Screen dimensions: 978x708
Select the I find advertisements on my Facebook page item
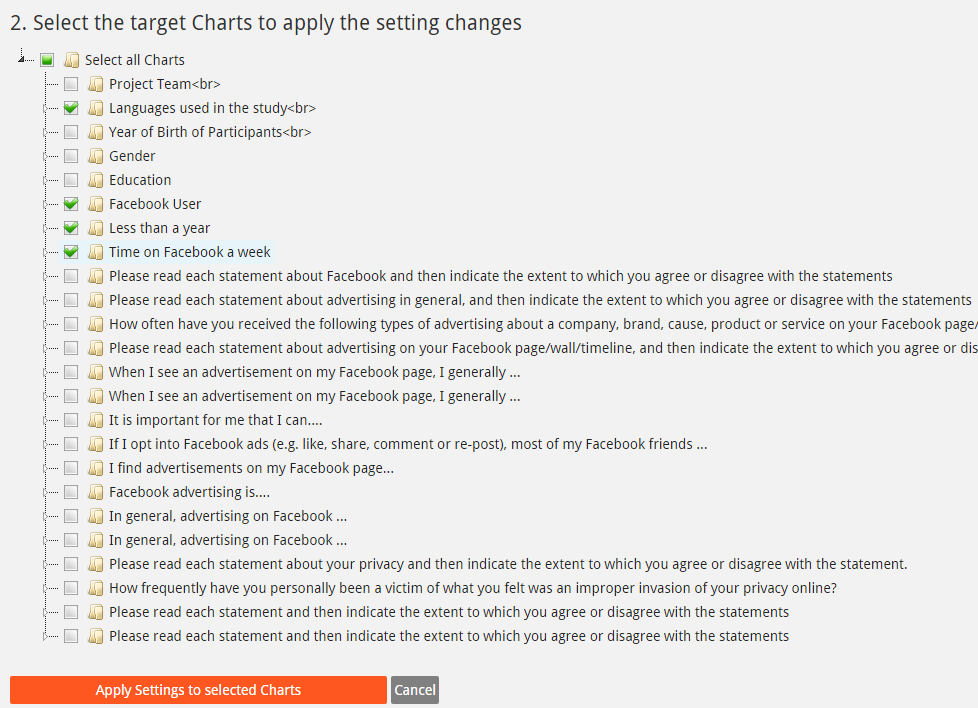(x=251, y=468)
